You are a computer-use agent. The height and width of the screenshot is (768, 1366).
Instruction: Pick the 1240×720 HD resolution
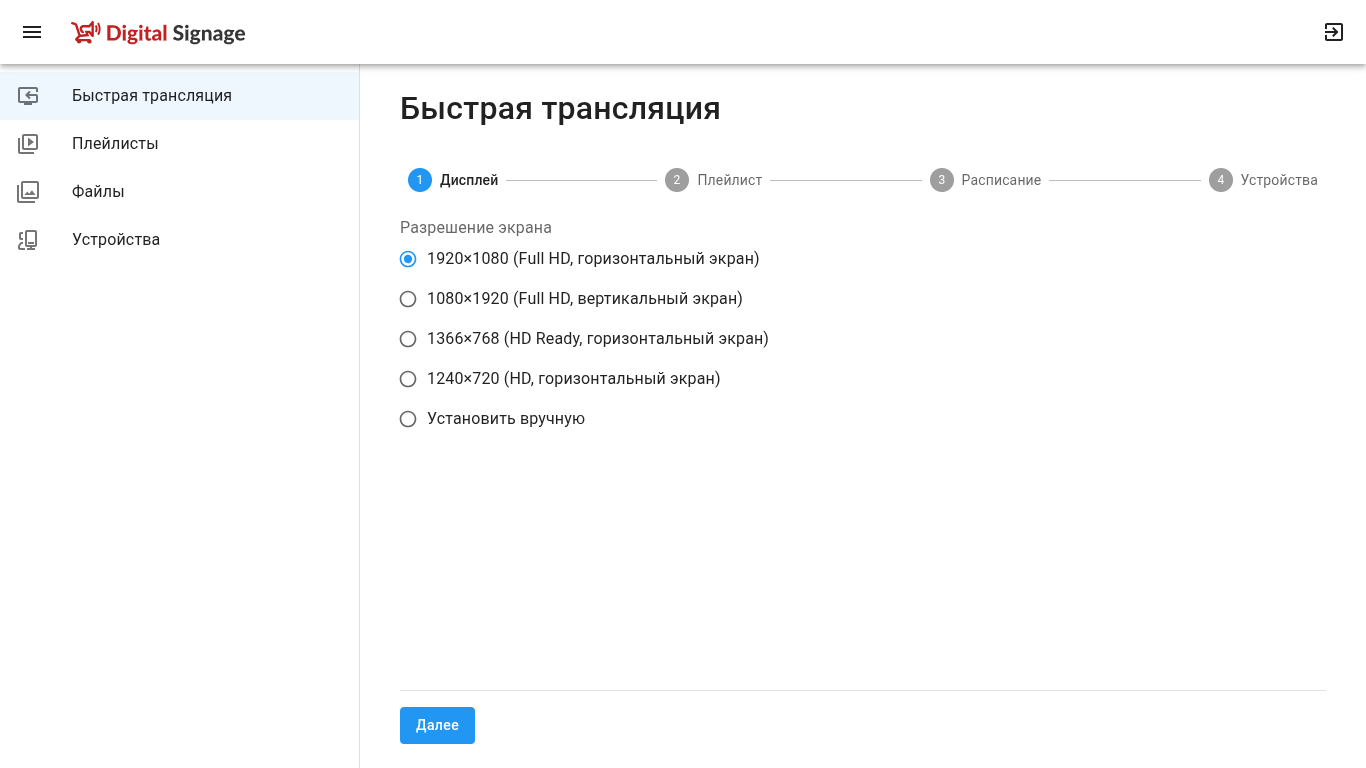408,379
